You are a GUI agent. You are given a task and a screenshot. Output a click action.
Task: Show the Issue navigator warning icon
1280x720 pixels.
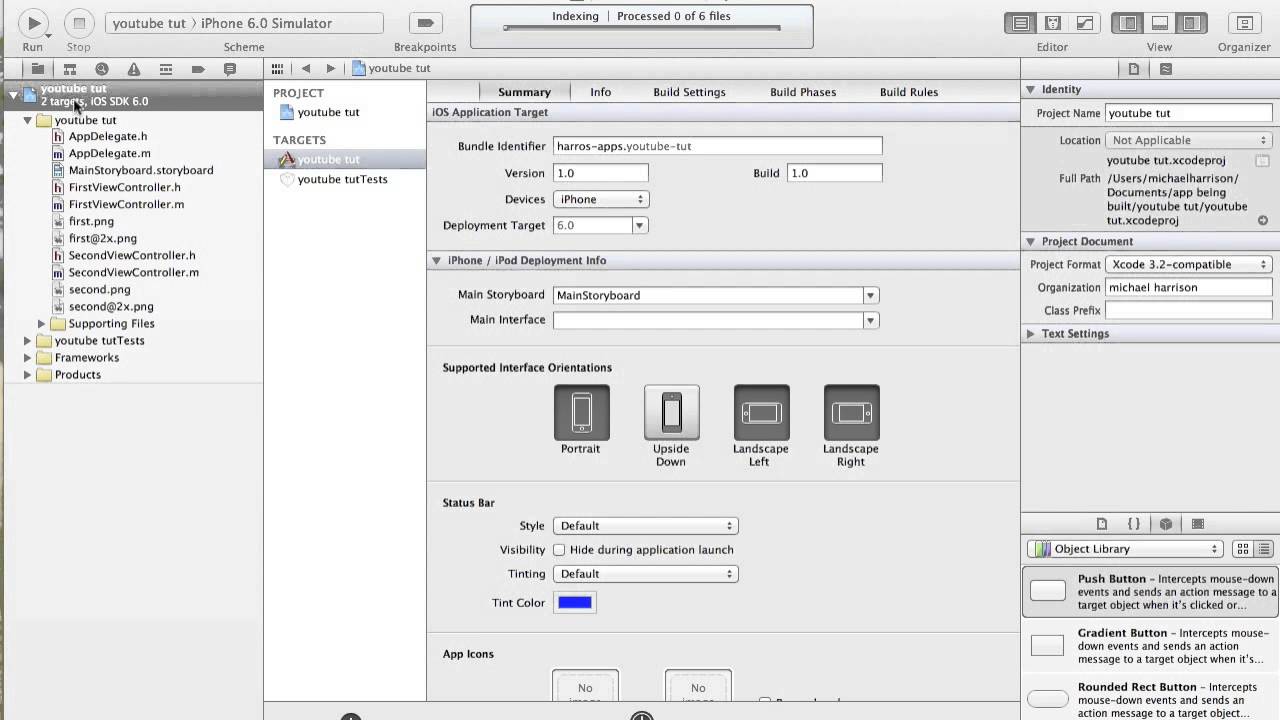coord(133,69)
